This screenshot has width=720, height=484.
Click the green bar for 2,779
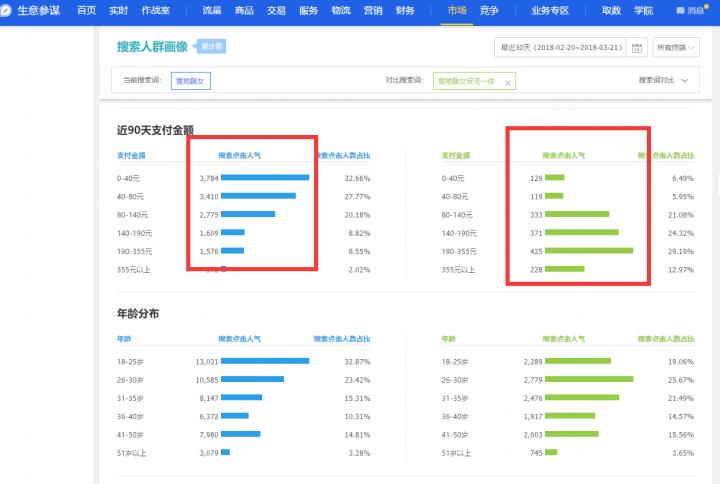click(589, 379)
